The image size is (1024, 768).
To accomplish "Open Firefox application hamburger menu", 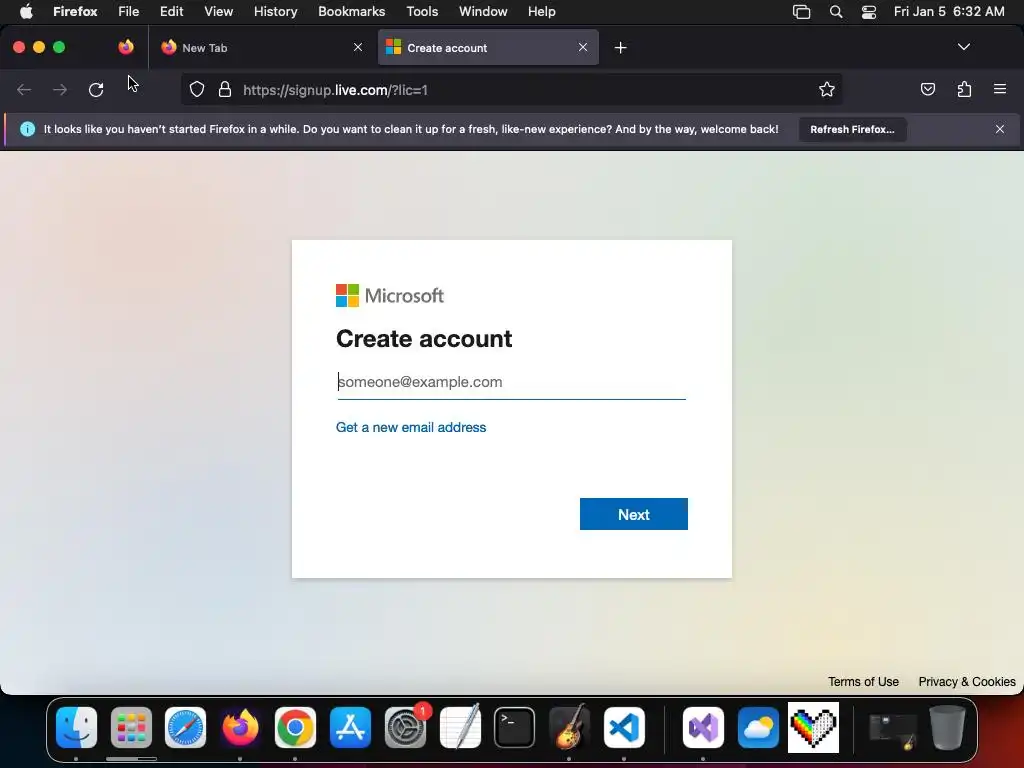I will pyautogui.click(x=1000, y=89).
